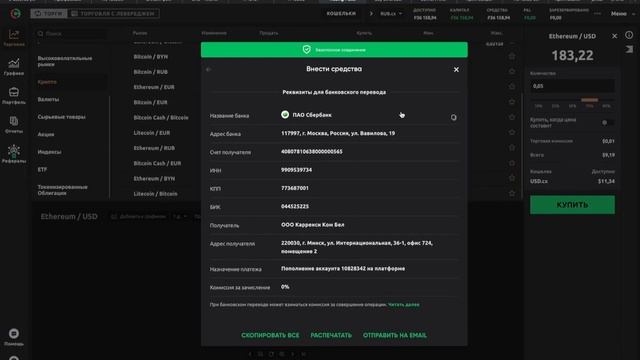
Task: Click the circular icon beside ПАО Сбербанк
Action: point(453,118)
